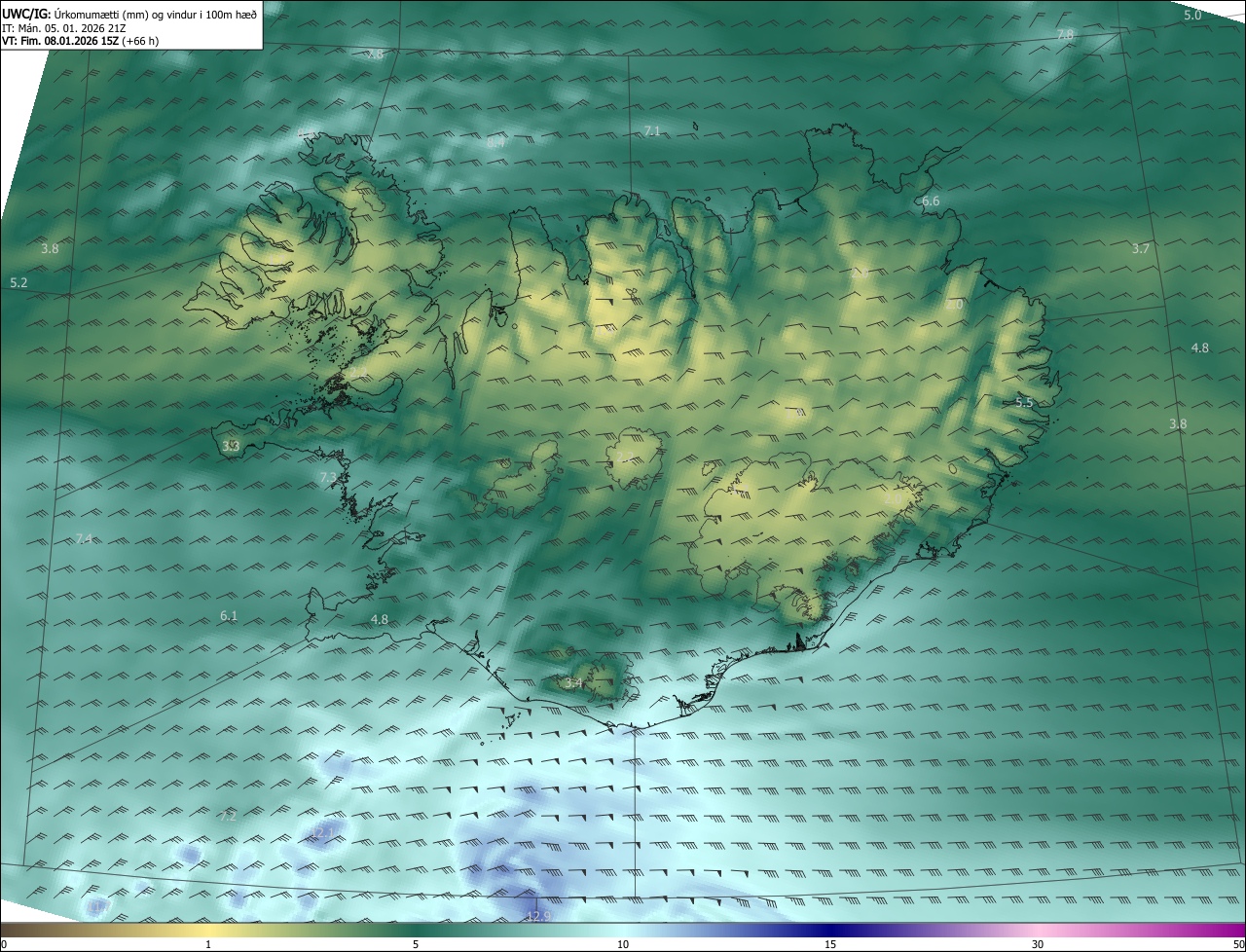Click the yellow colorbar segment above the 1 tick
1246x952 pixels.
click(x=208, y=930)
